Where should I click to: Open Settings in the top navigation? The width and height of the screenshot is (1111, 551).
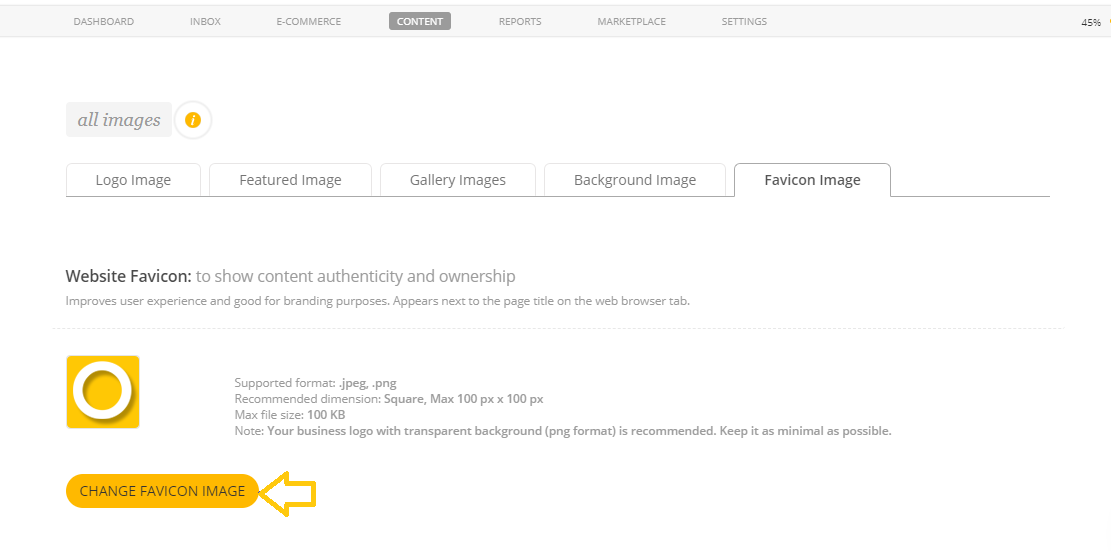(744, 22)
